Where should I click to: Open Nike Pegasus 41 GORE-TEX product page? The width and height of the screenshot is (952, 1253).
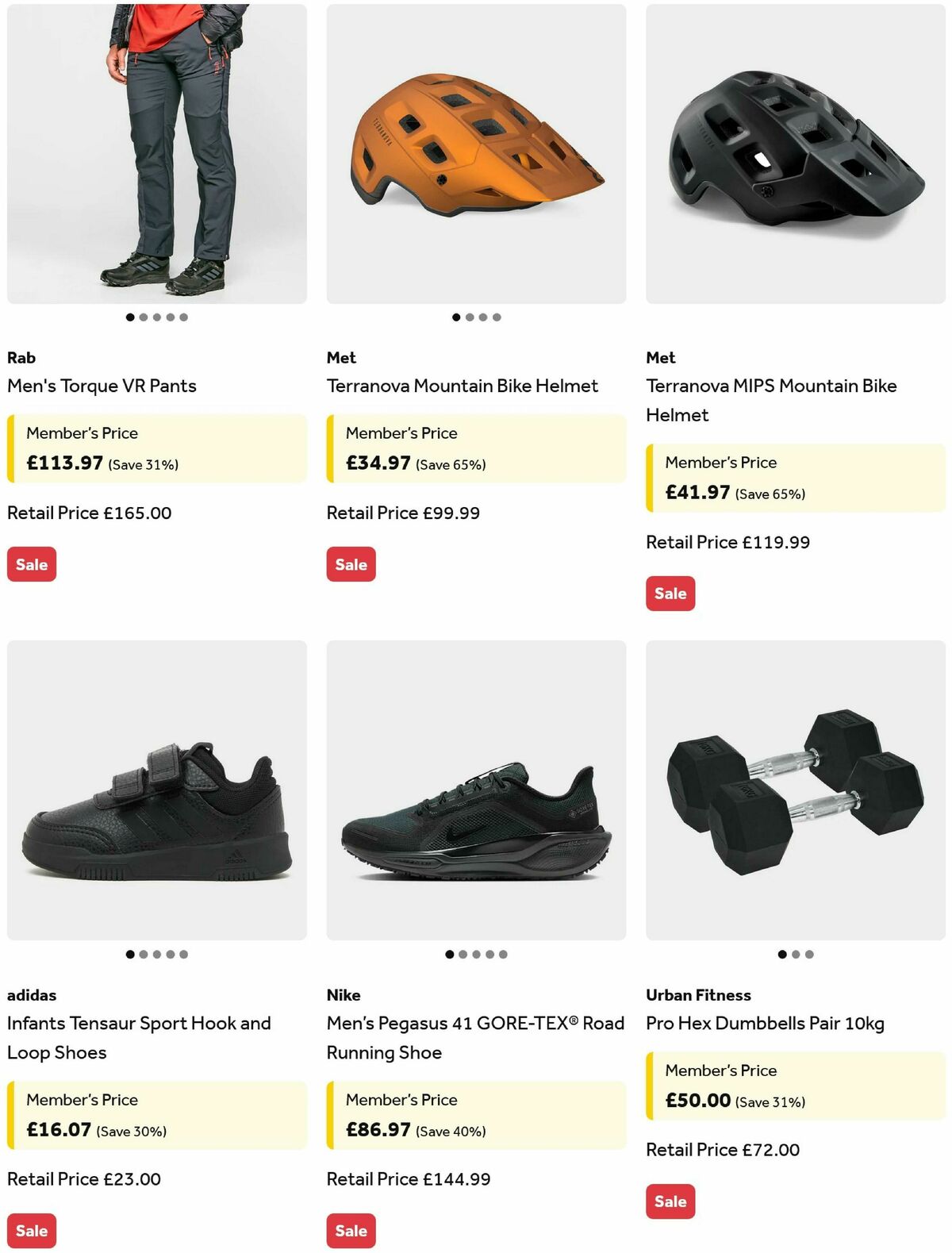(x=474, y=1038)
